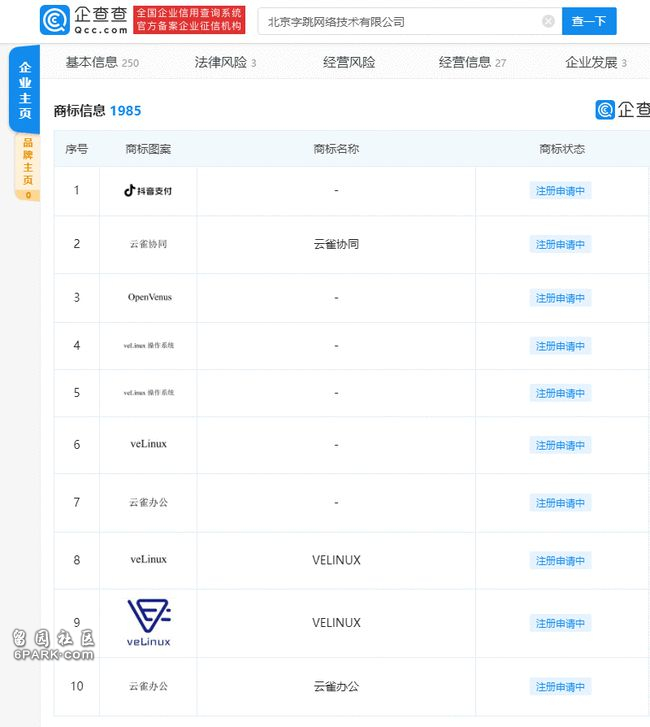Click the 注册申请中 status tag in row 1

(x=560, y=191)
